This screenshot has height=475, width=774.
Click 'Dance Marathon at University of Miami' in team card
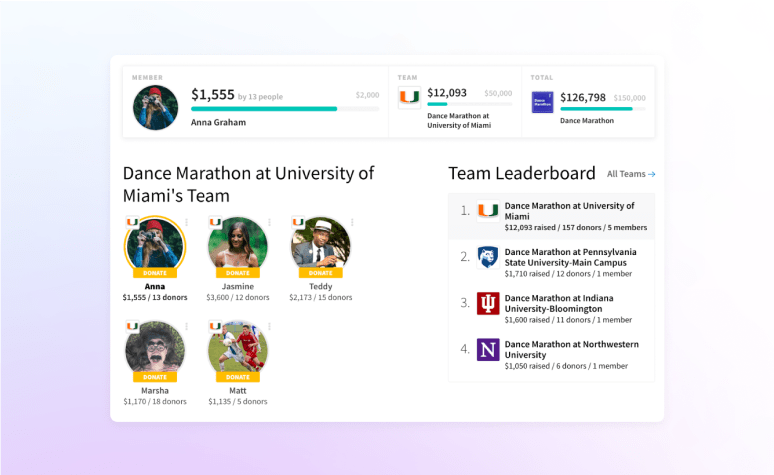459,120
